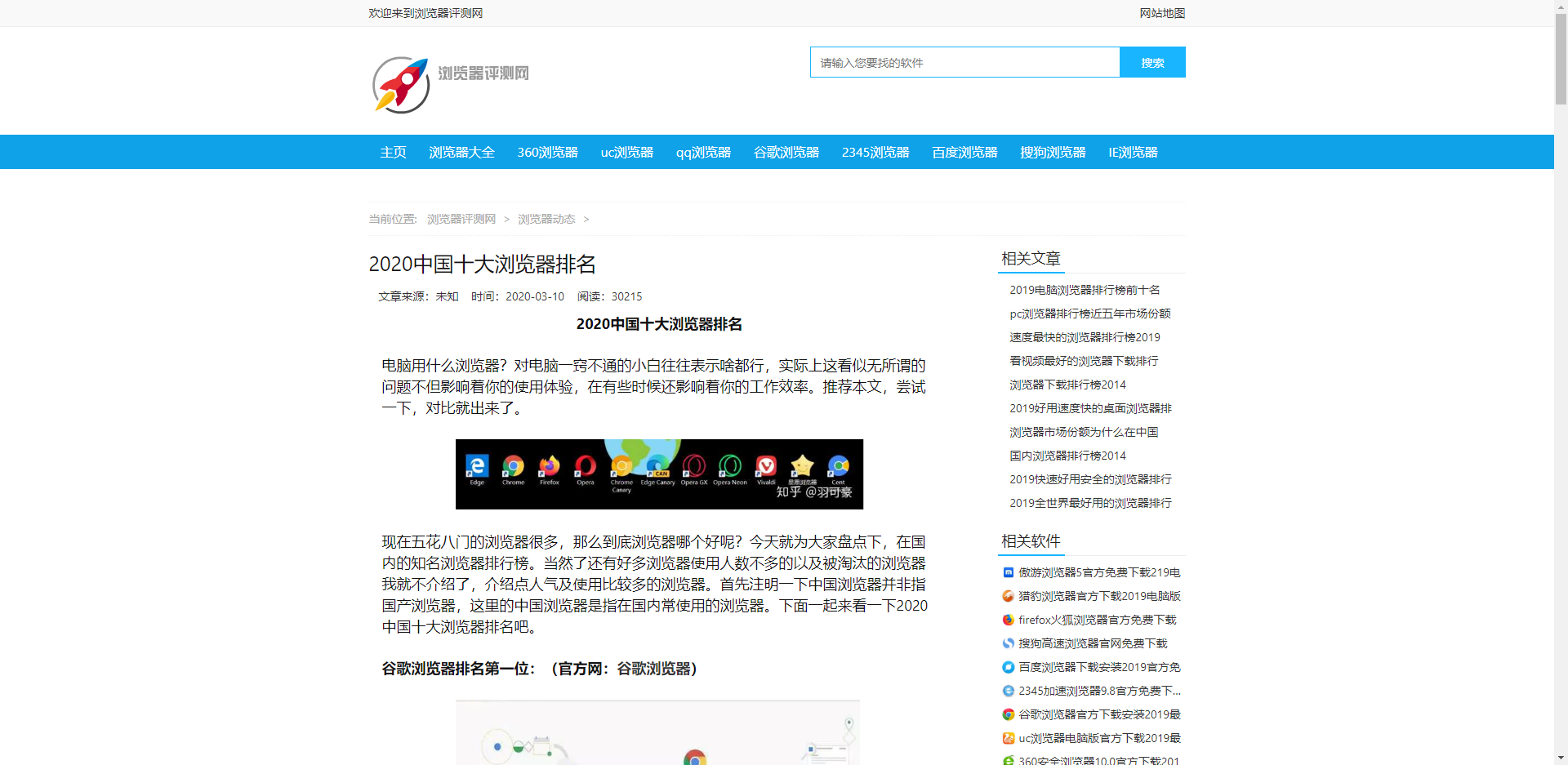Open 搜狗高速浏览器官网免费下载 link
The height and width of the screenshot is (765, 1568).
click(x=1093, y=643)
